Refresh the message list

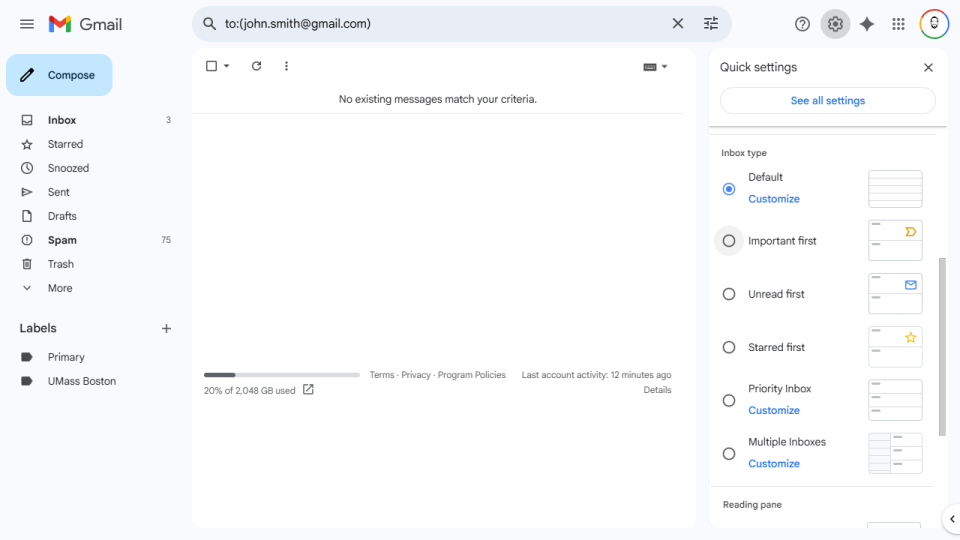click(256, 66)
